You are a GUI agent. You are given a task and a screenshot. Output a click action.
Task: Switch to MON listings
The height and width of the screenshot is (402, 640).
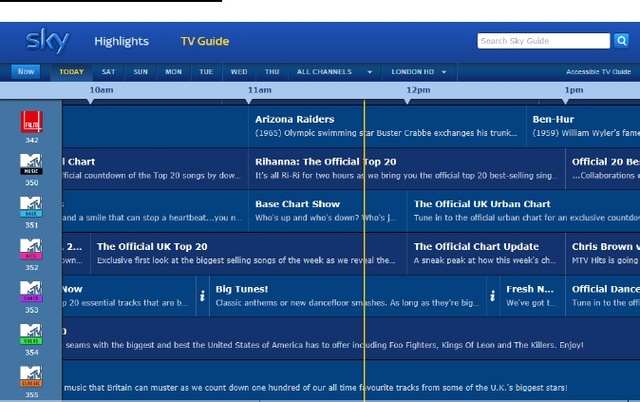tap(173, 72)
